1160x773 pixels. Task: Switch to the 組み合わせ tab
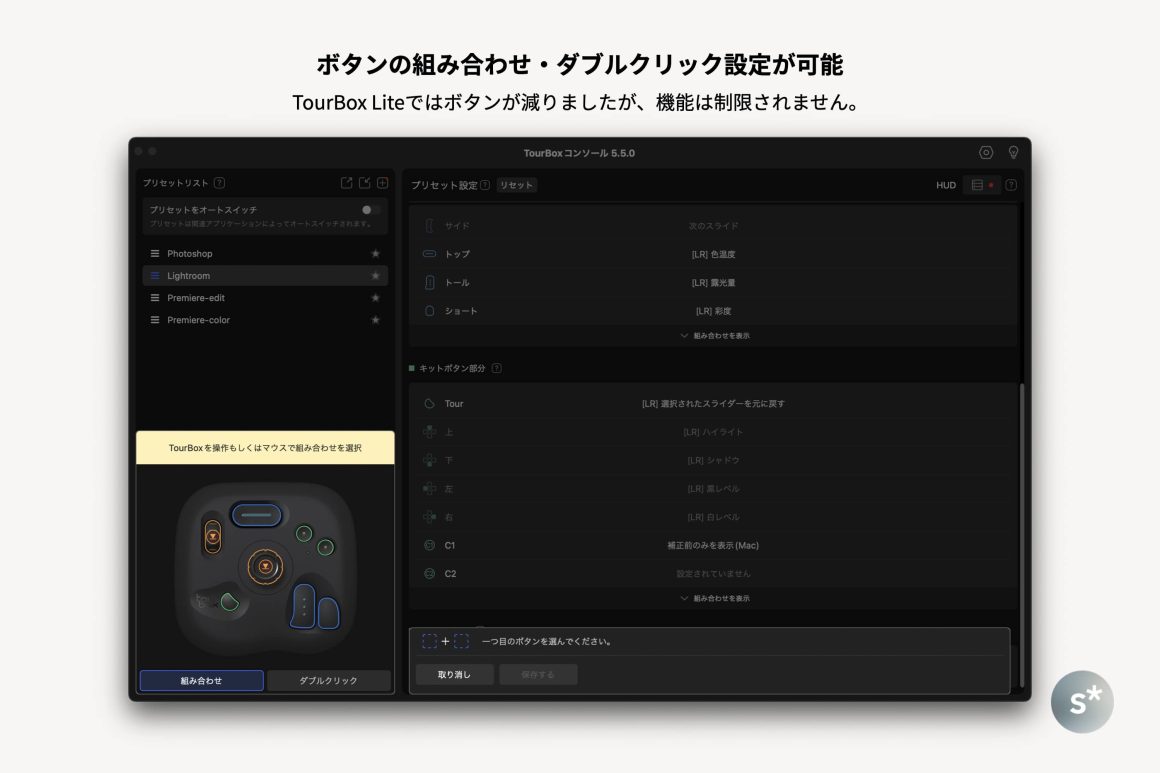tap(201, 681)
